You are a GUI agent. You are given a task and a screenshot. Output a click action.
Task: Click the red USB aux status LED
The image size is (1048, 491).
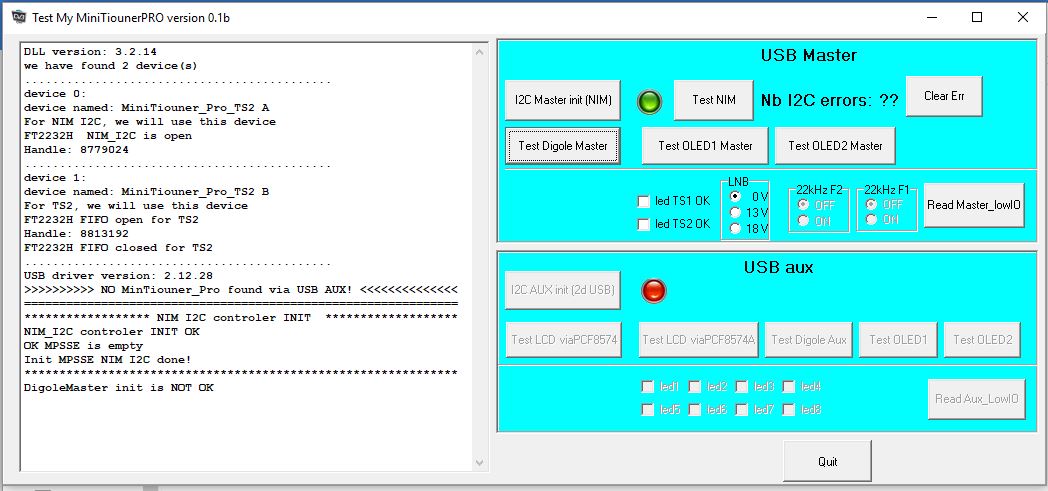(x=653, y=291)
